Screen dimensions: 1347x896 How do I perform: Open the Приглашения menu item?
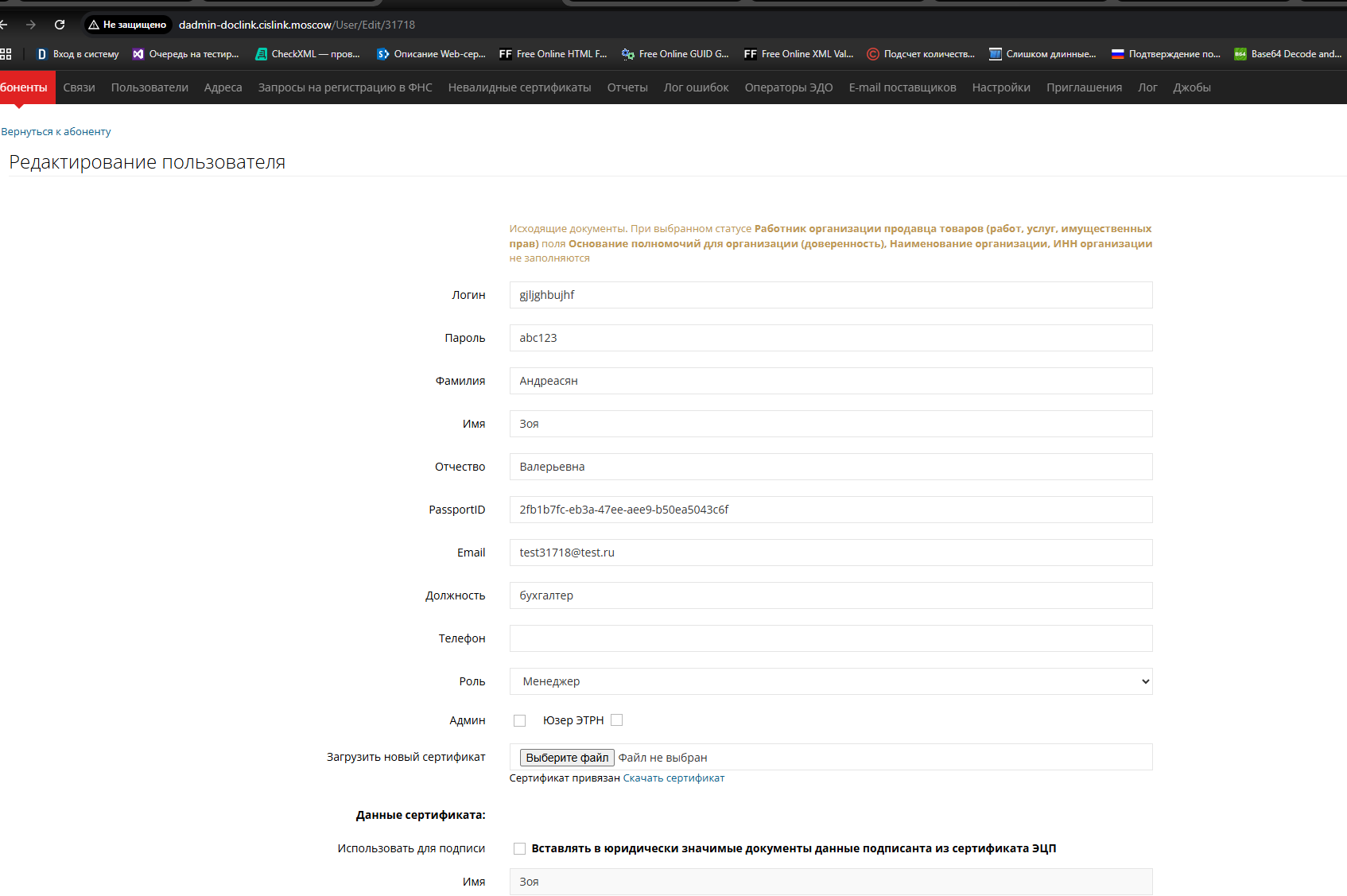(1085, 87)
